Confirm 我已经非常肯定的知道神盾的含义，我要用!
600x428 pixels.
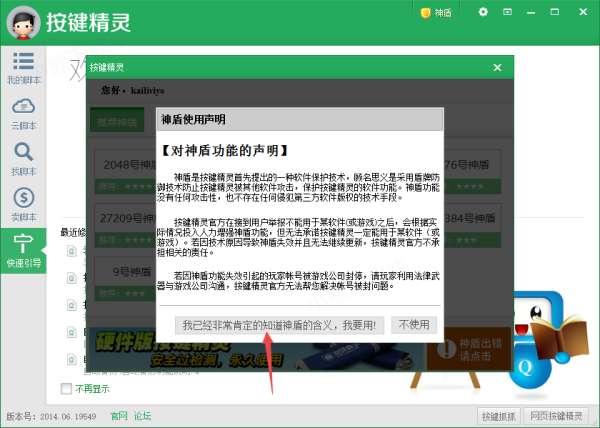coord(279,325)
